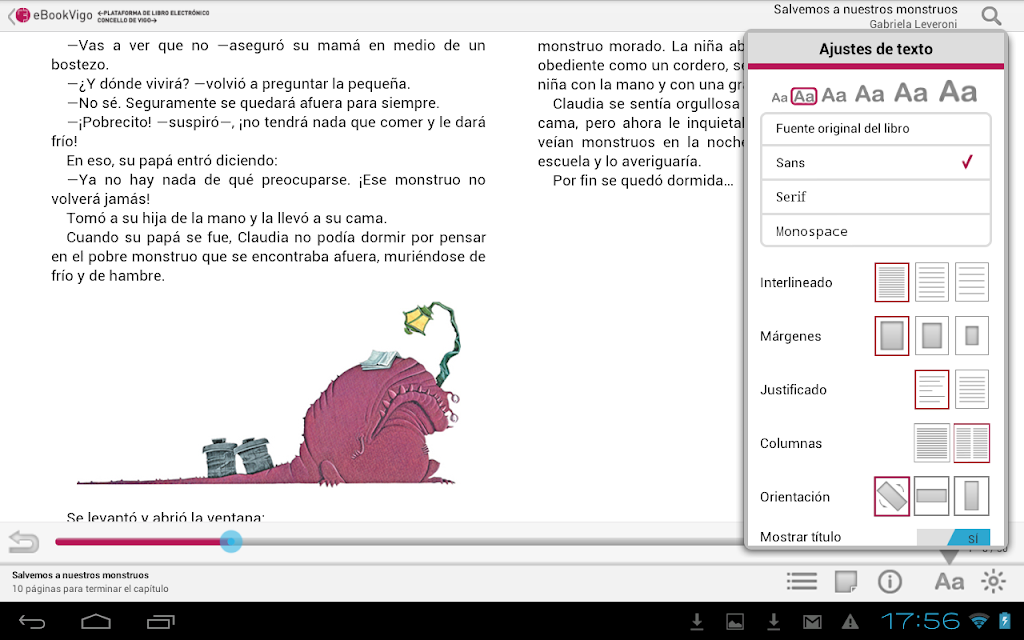This screenshot has height=640, width=1024.
Task: Select two column layout
Action: pos(972,443)
